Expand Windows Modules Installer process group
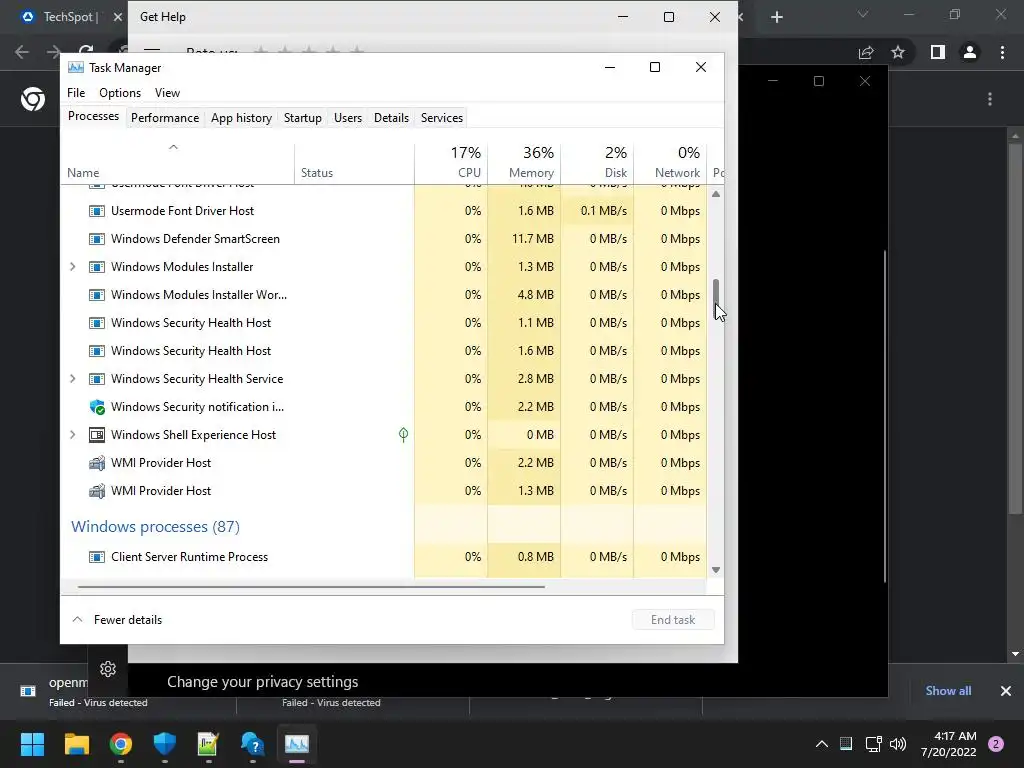Viewport: 1024px width, 768px height. [72, 267]
